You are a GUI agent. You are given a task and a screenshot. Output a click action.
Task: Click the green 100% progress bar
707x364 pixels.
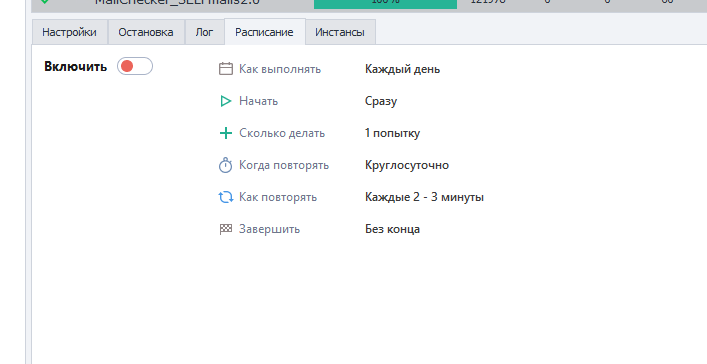pyautogui.click(x=386, y=4)
